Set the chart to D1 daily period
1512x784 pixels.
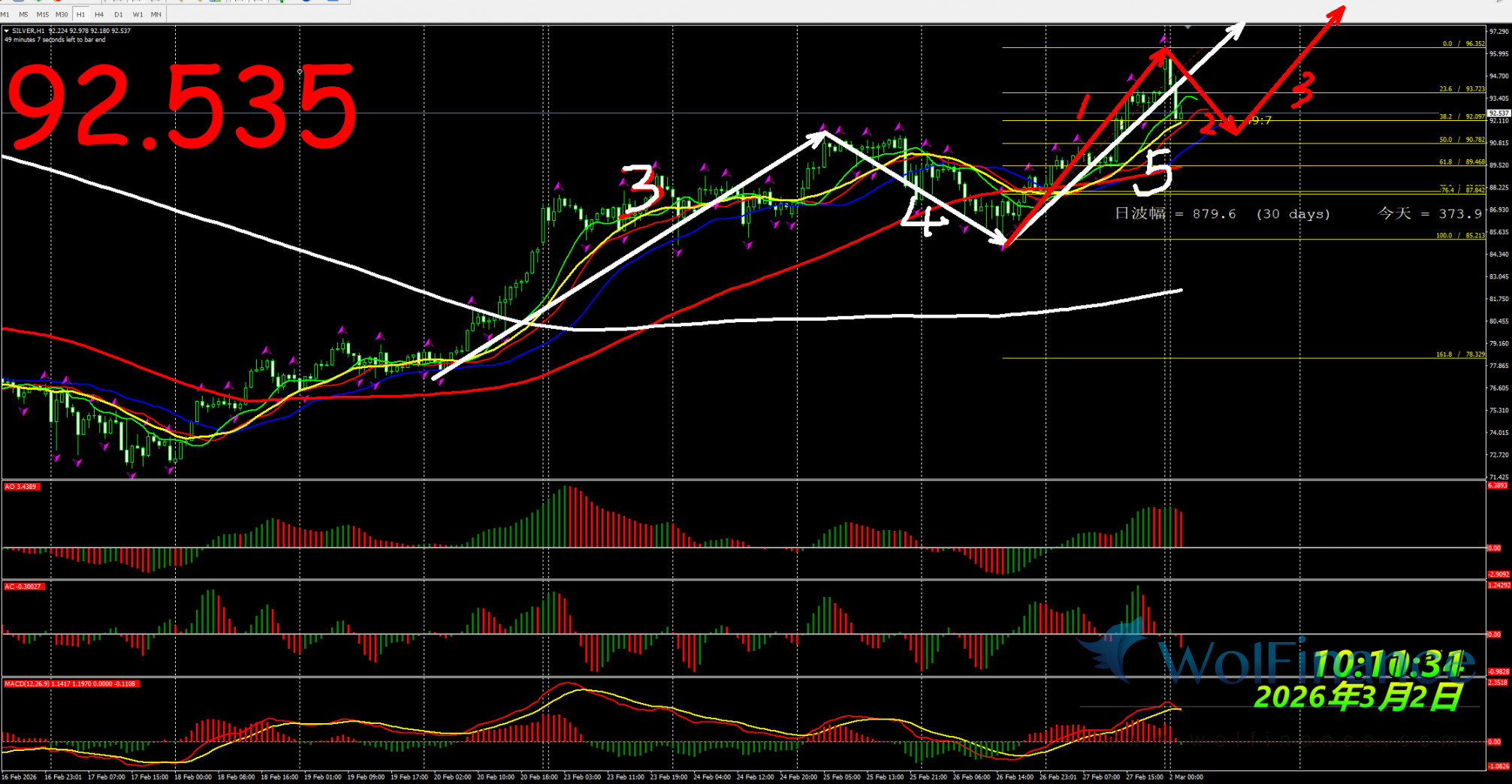pyautogui.click(x=119, y=14)
